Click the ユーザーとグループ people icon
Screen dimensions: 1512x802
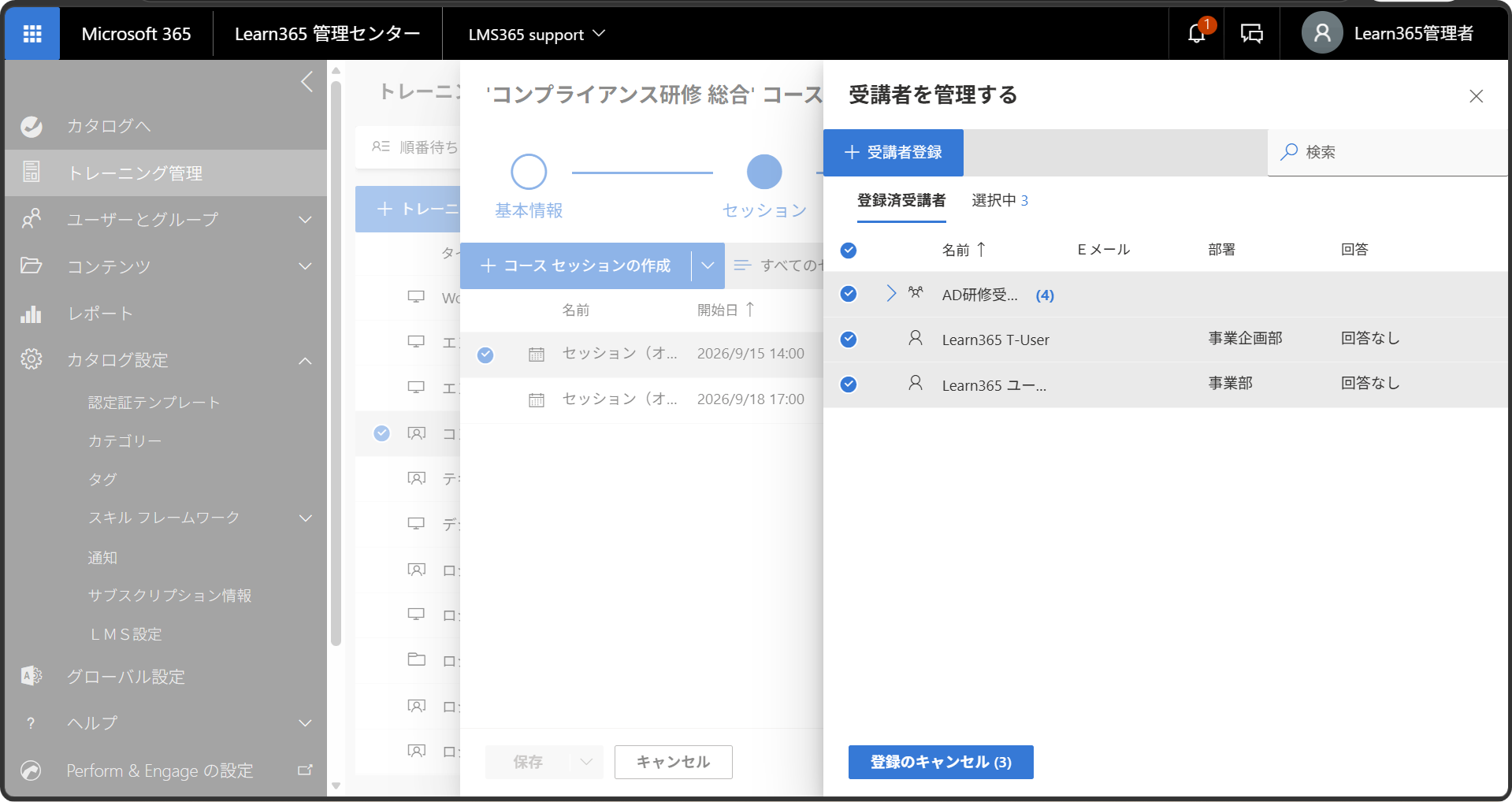[32, 218]
